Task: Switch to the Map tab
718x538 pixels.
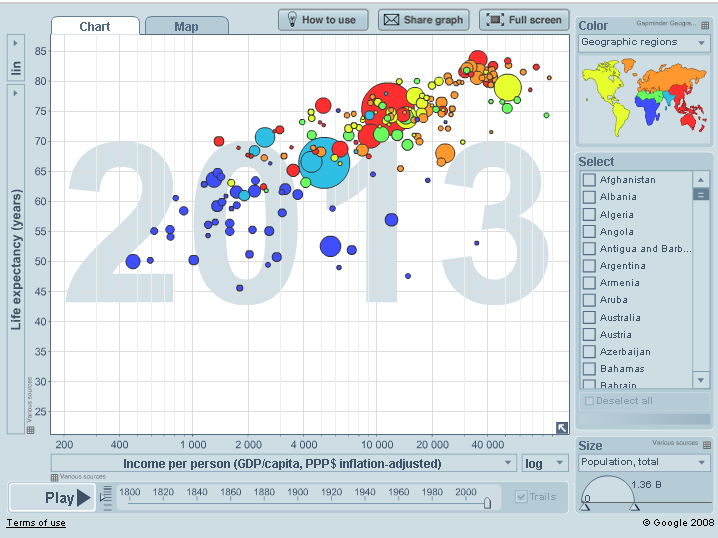Action: click(x=186, y=27)
